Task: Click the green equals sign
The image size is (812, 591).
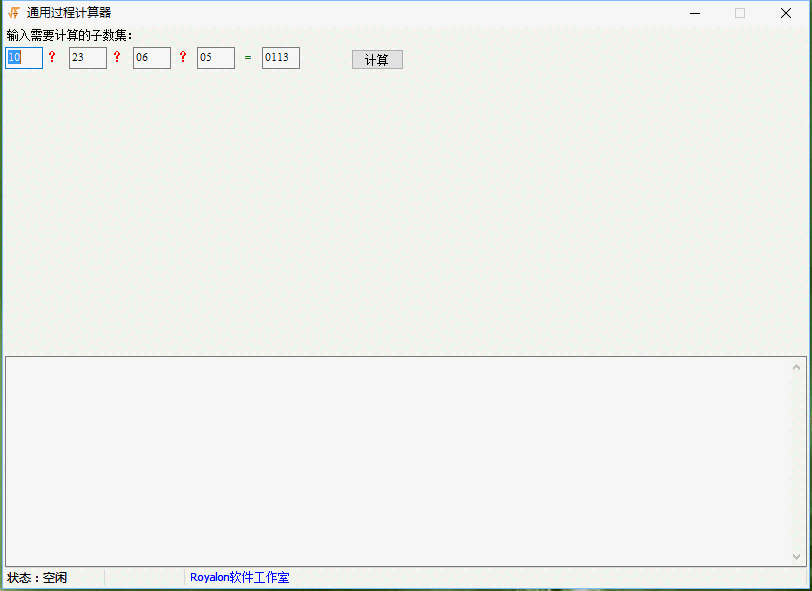Action: pyautogui.click(x=248, y=58)
